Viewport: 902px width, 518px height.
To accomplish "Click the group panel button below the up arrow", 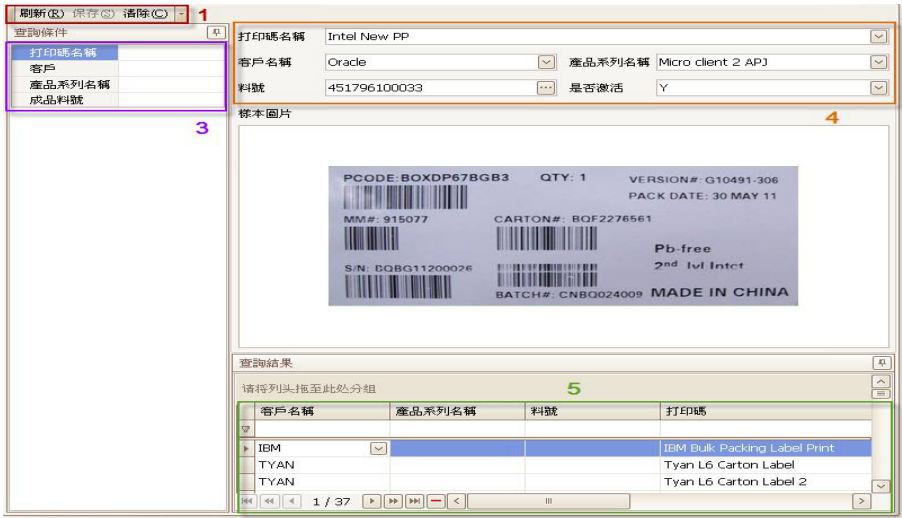I will (881, 394).
